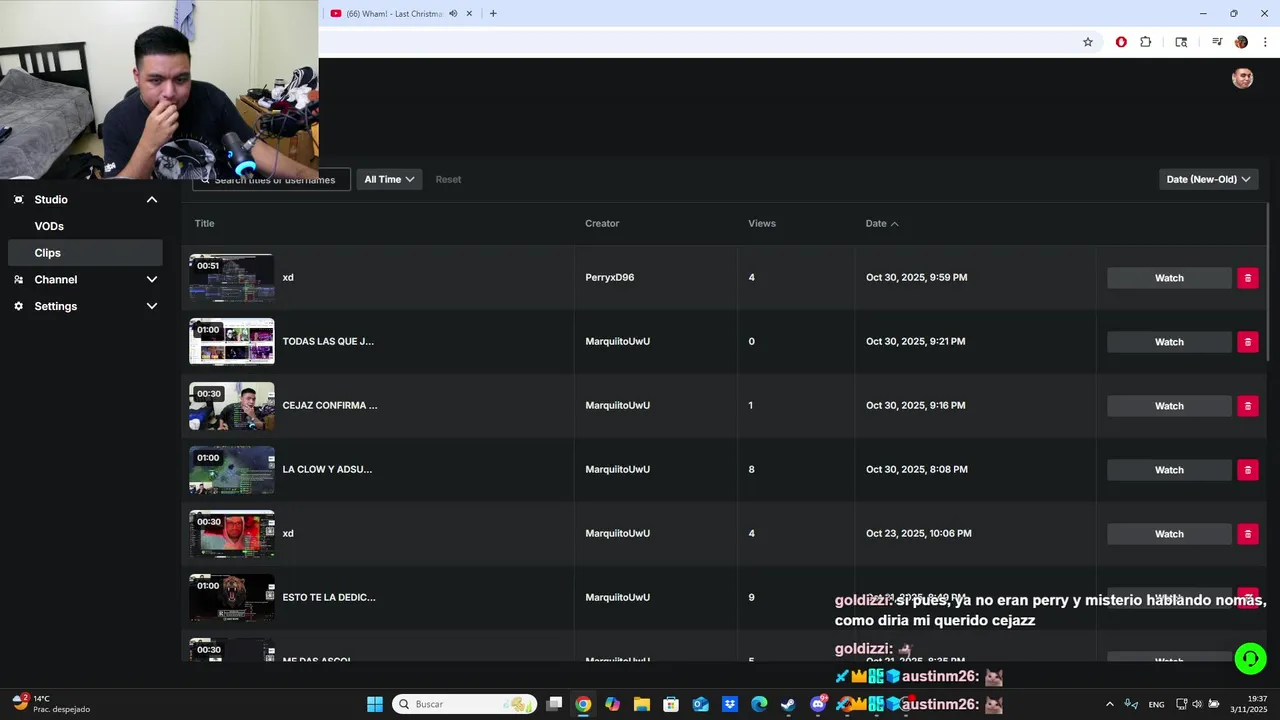This screenshot has width=1280, height=720.
Task: Watch the Oct 23 xd clip
Action: coord(1169,534)
